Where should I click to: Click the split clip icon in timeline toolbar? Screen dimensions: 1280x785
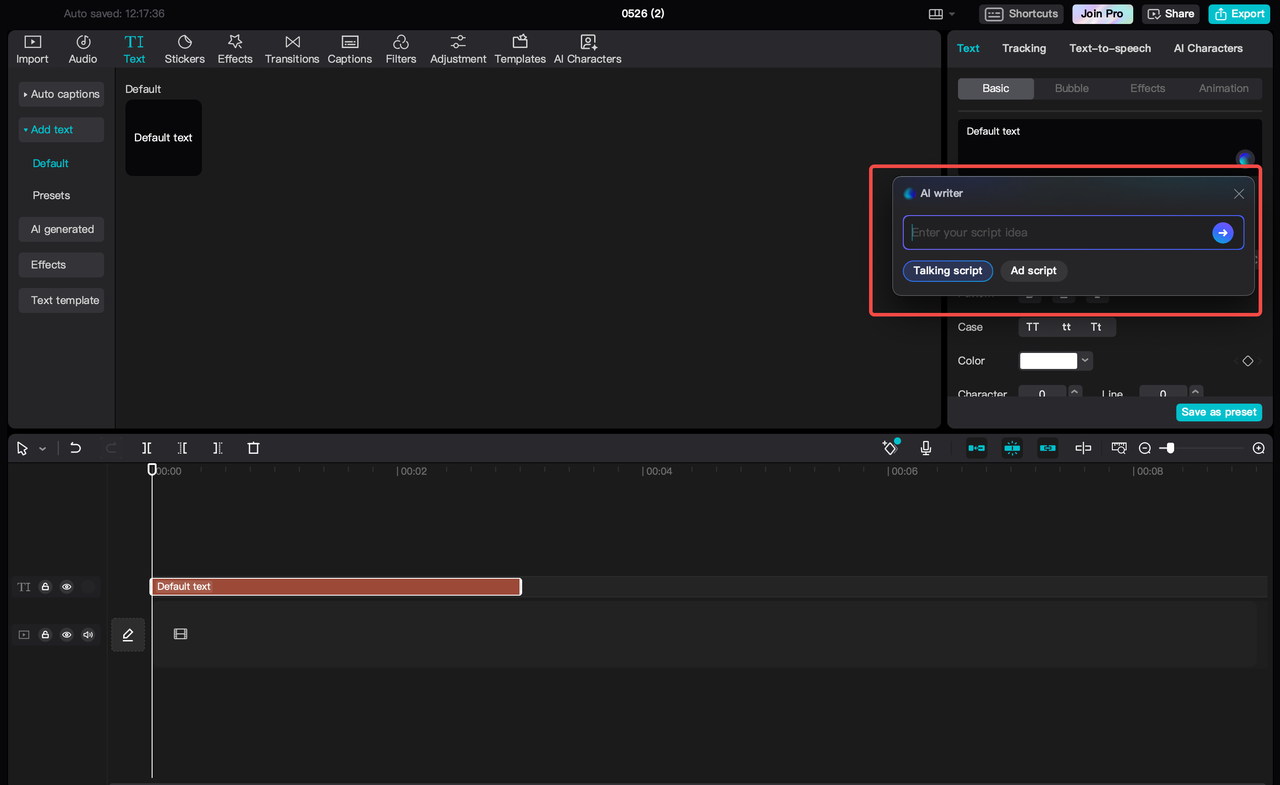[x=146, y=448]
